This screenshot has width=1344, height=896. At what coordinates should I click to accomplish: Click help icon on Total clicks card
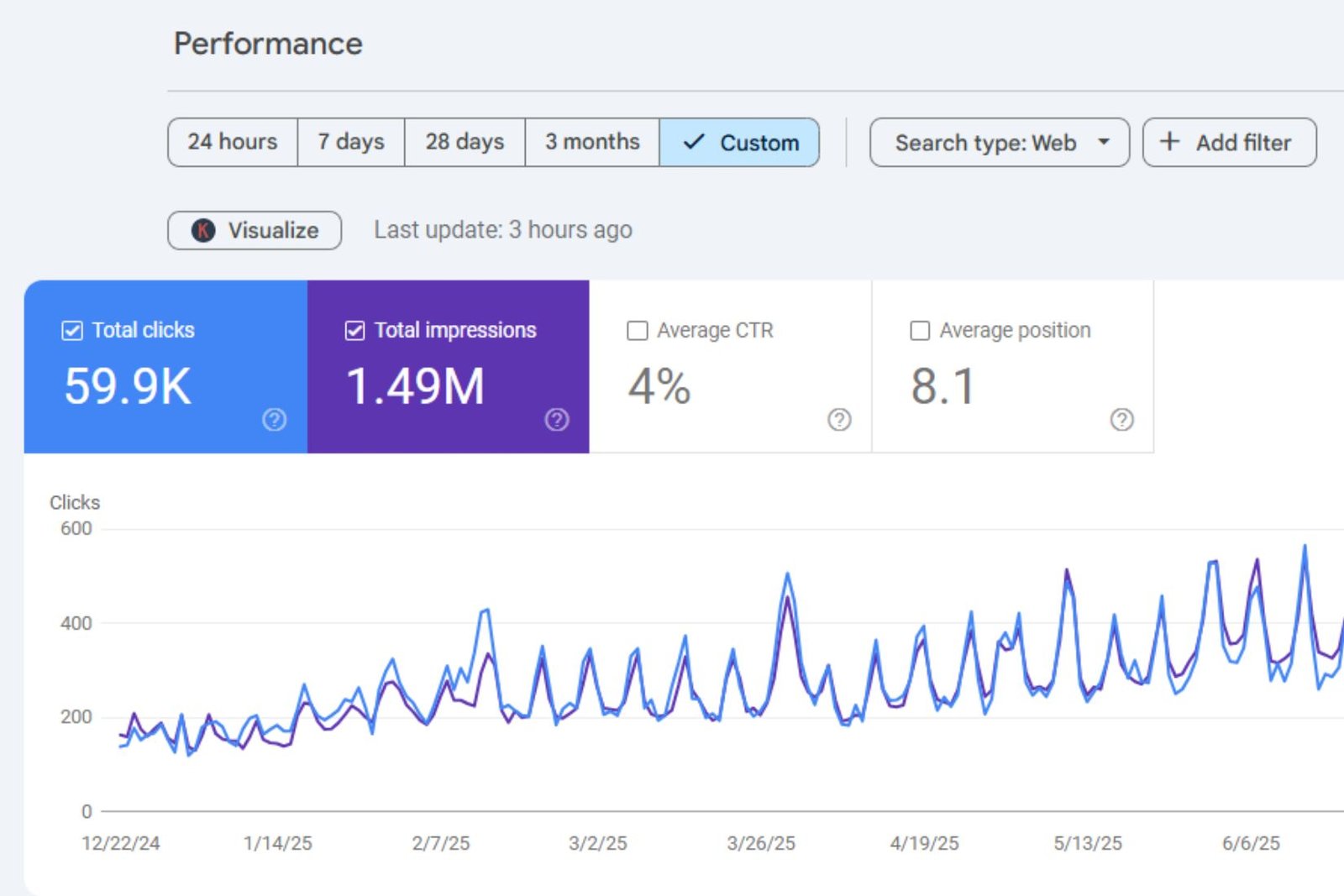point(274,419)
